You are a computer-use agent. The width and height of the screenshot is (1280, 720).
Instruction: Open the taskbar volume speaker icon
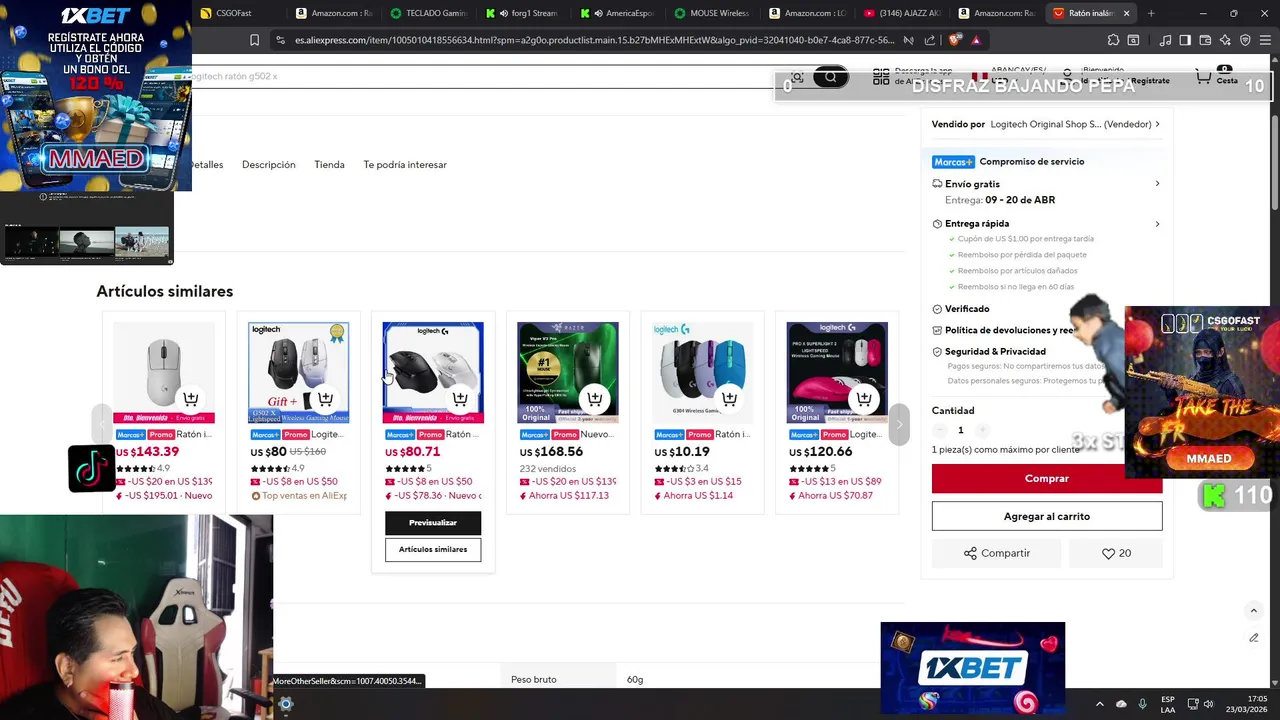coord(1208,704)
